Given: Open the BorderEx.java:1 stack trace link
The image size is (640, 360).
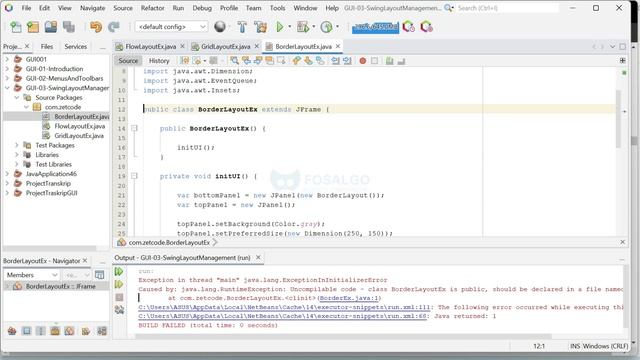Looking at the screenshot, I should coord(349,298).
